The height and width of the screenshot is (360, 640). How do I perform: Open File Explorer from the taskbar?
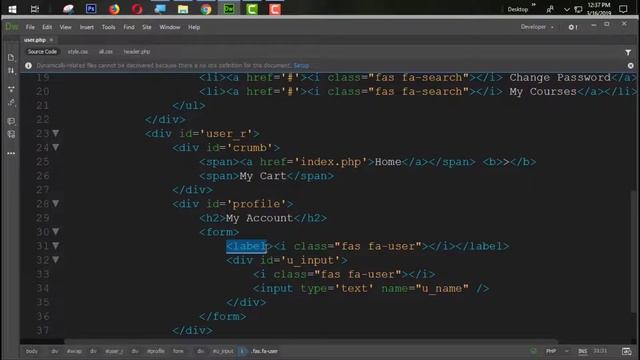pos(183,9)
